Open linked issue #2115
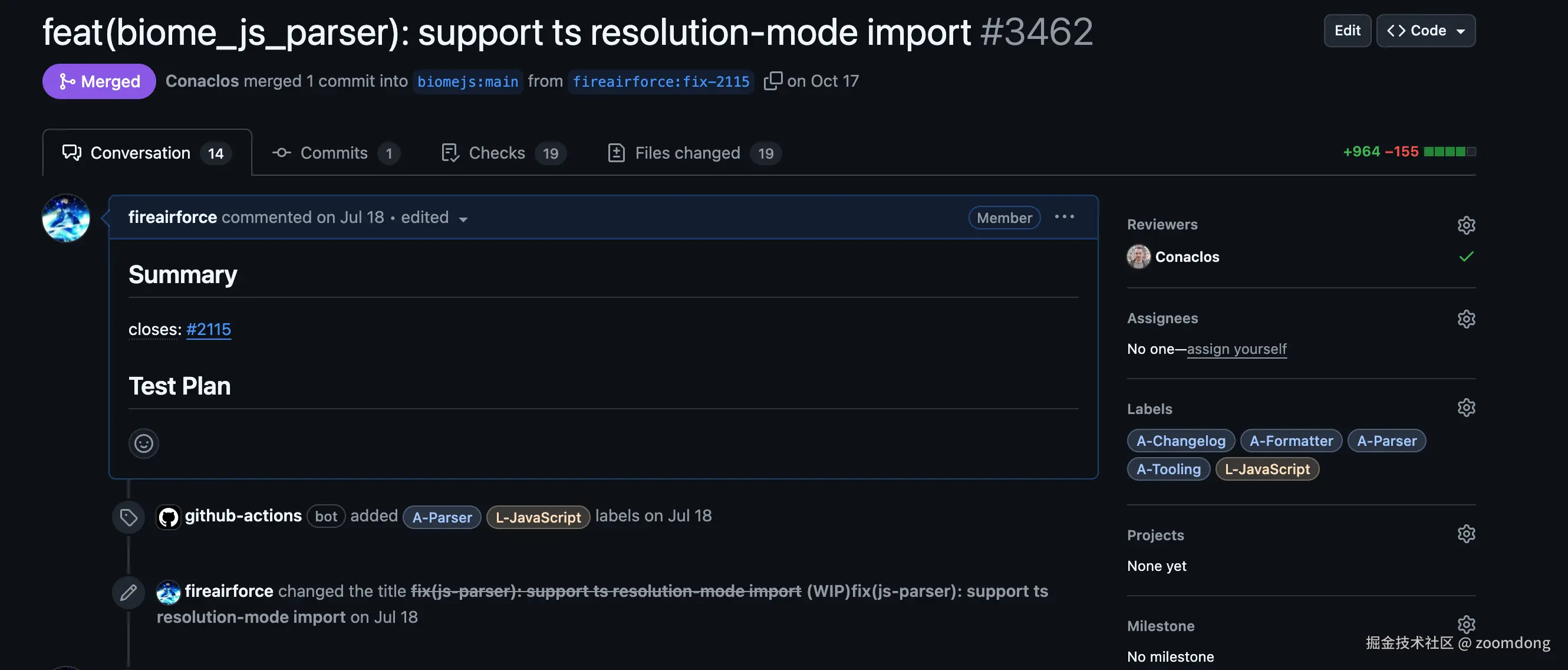 pyautogui.click(x=209, y=330)
